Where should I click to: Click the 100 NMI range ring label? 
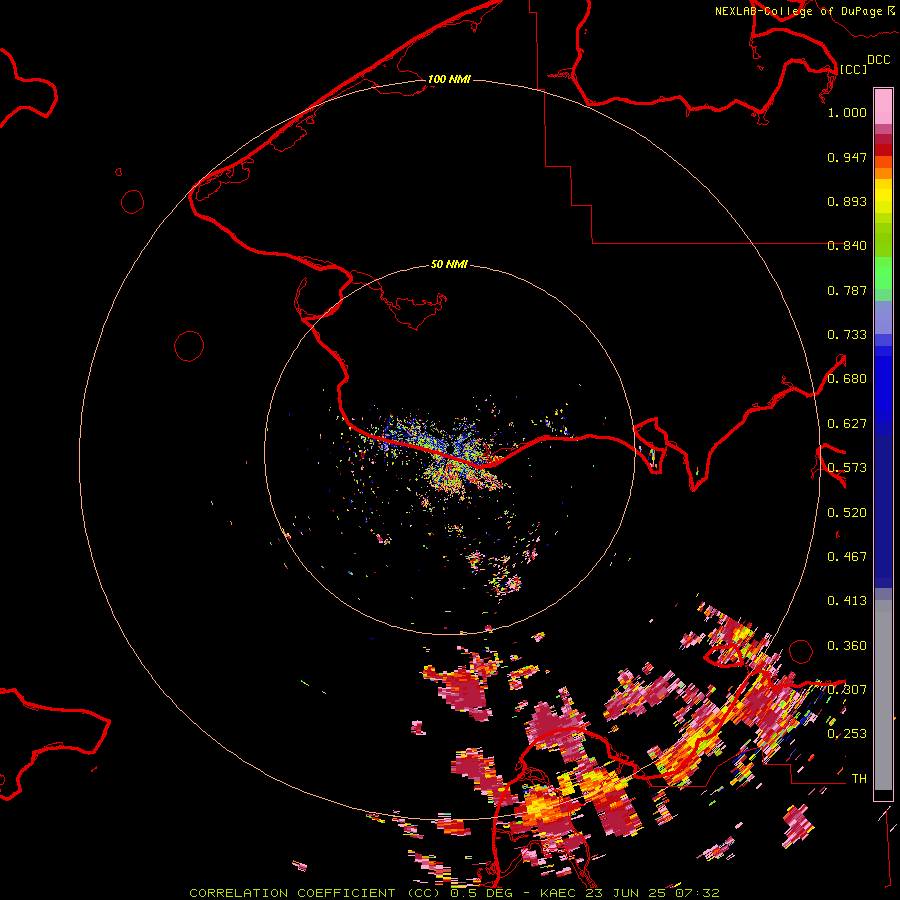pos(449,79)
